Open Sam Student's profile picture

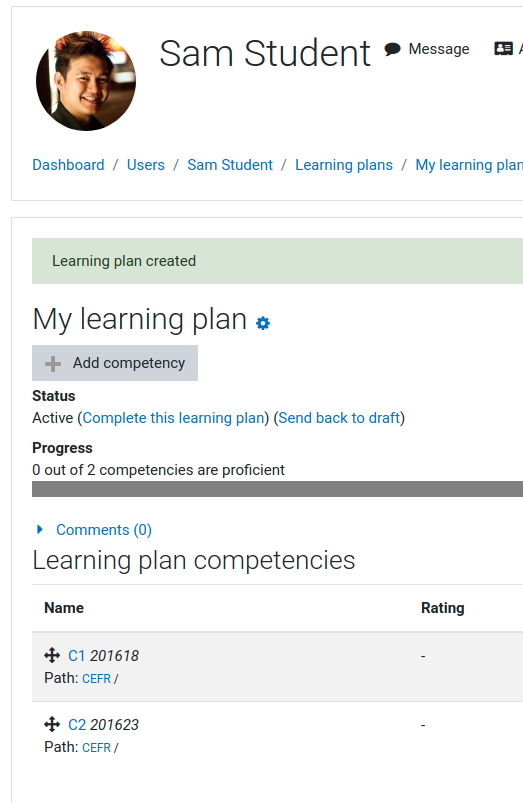[x=86, y=80]
